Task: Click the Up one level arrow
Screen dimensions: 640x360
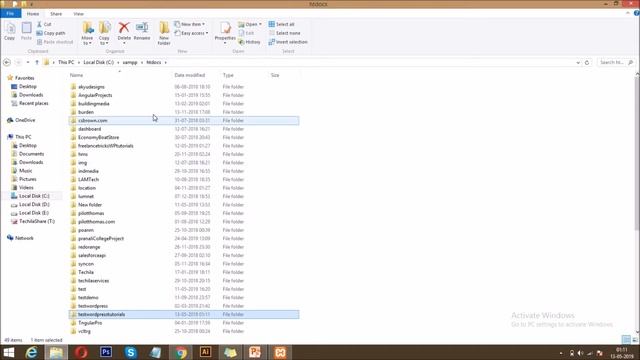Action: [37, 62]
